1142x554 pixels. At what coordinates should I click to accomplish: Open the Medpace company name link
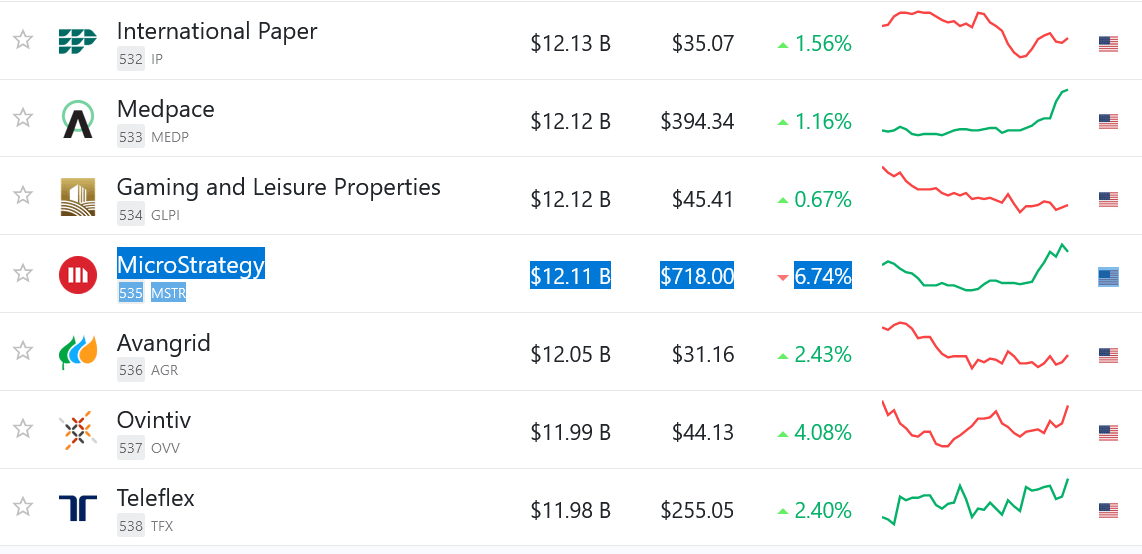point(166,109)
